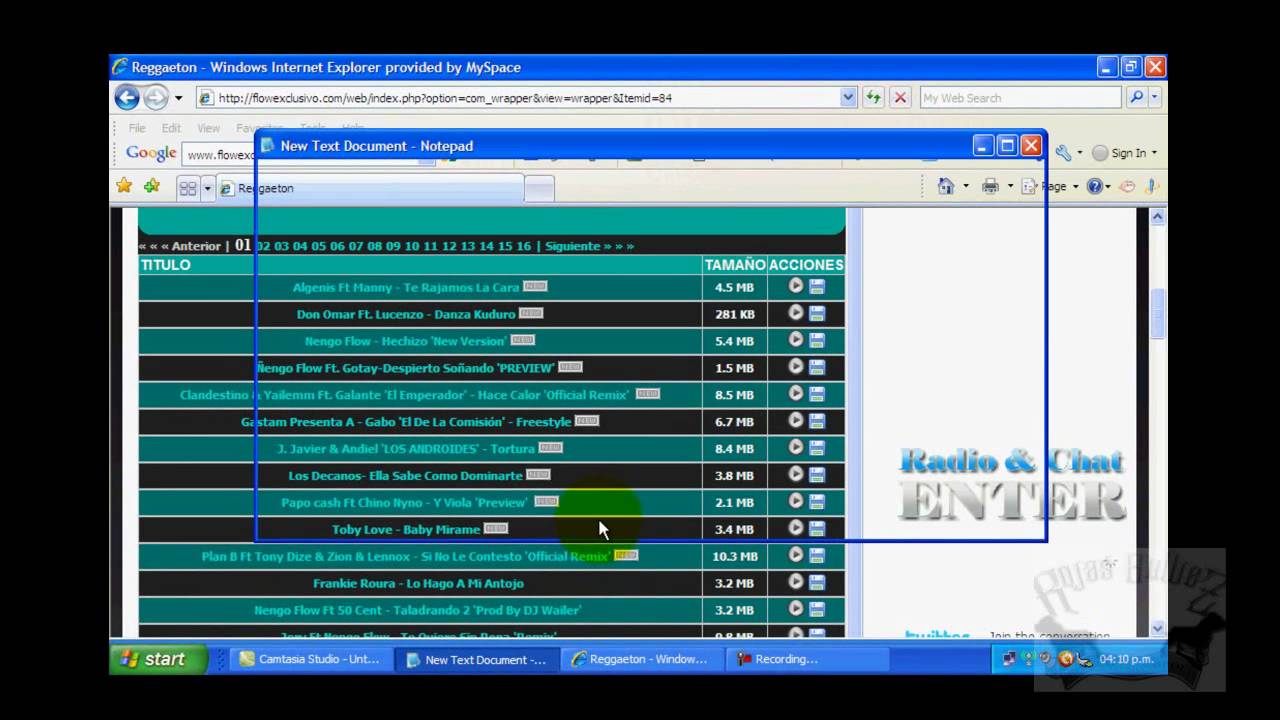The height and width of the screenshot is (720, 1280).
Task: Download Toby Love - Baby Mirame
Action: (817, 529)
